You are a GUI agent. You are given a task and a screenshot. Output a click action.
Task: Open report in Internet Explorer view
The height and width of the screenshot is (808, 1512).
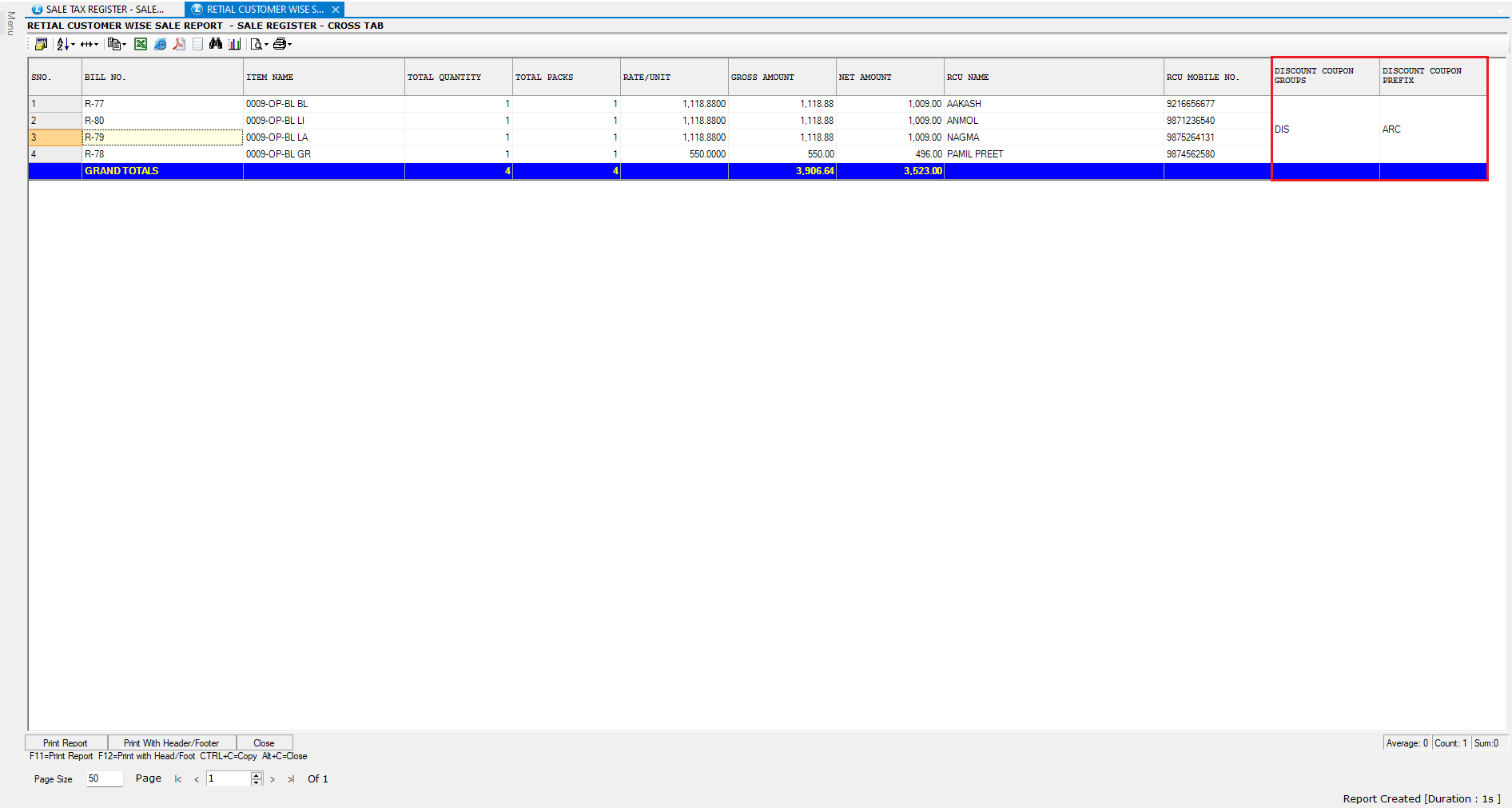160,44
